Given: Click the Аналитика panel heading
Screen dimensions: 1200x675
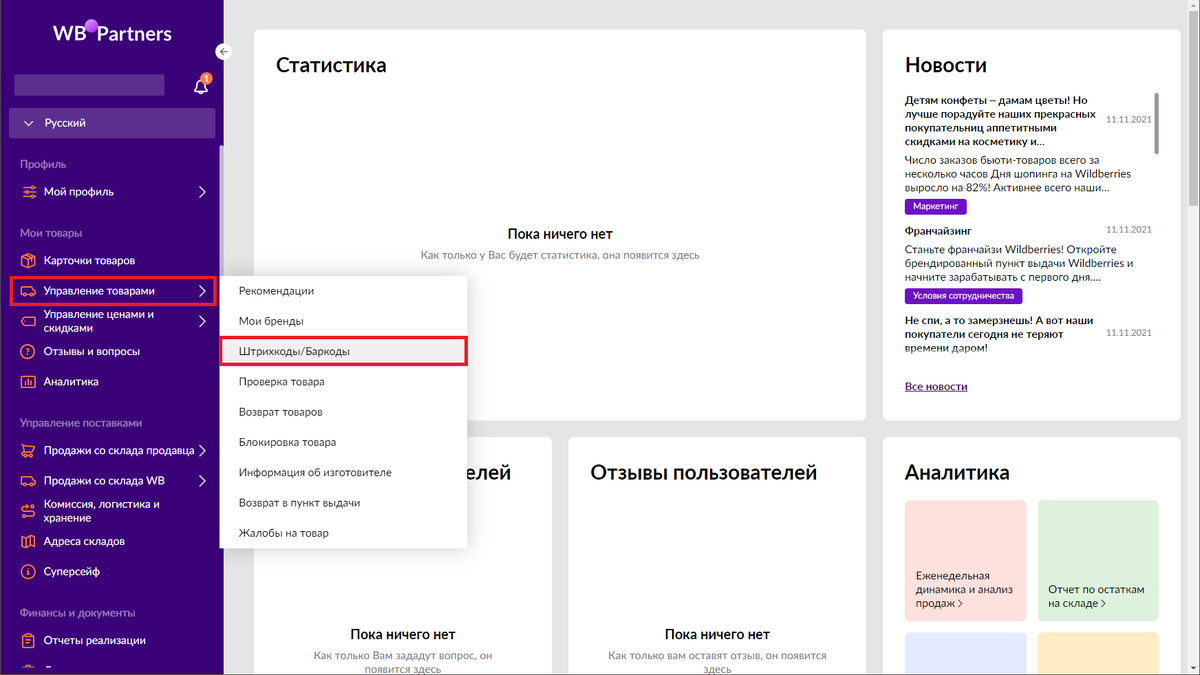Looking at the screenshot, I should click(957, 472).
